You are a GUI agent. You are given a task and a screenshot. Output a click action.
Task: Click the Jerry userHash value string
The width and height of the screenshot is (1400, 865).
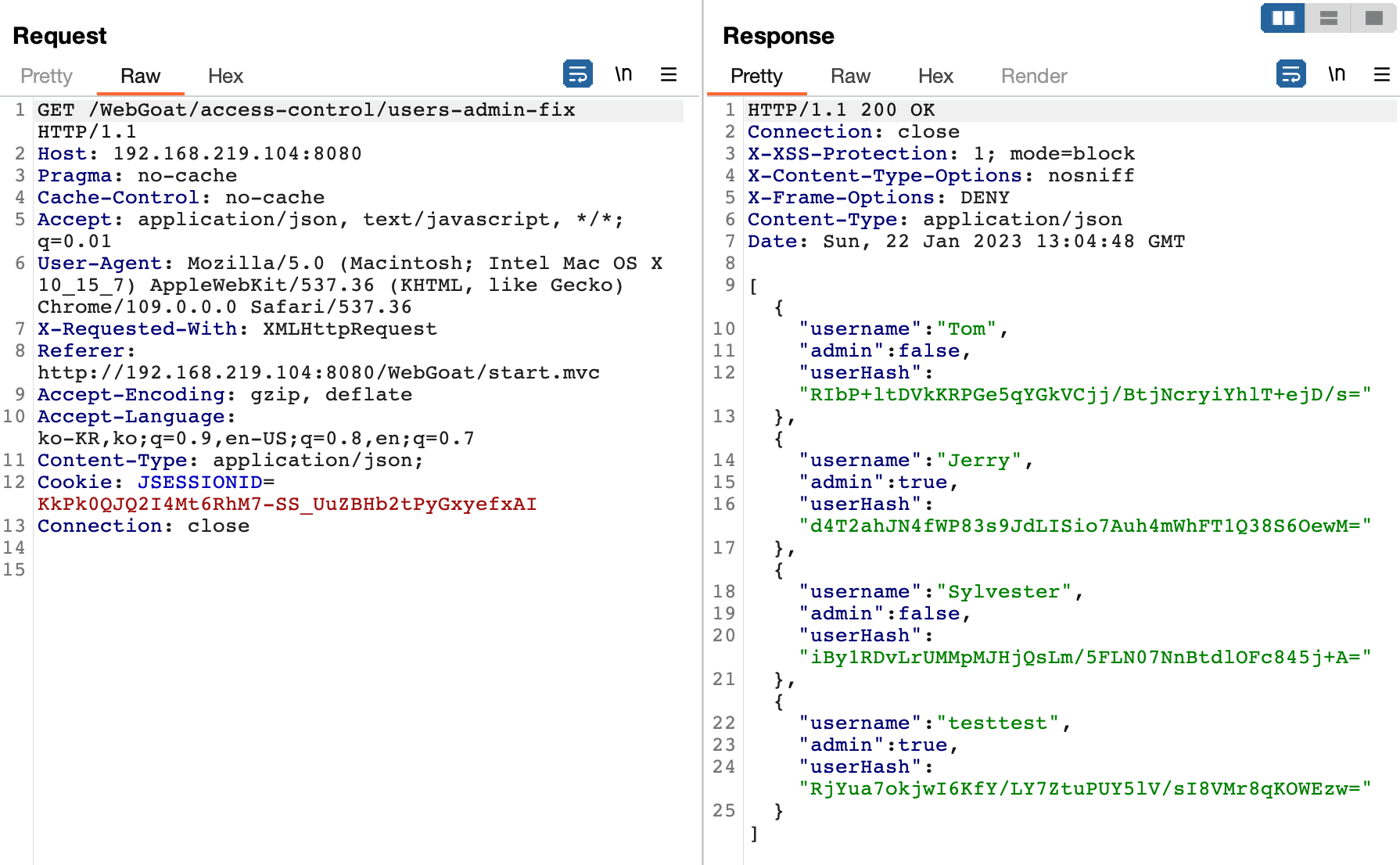tap(1085, 526)
